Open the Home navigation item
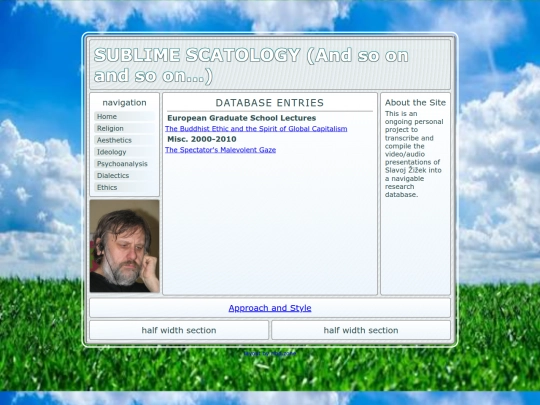Screen dimensions: 540x405 [124, 116]
